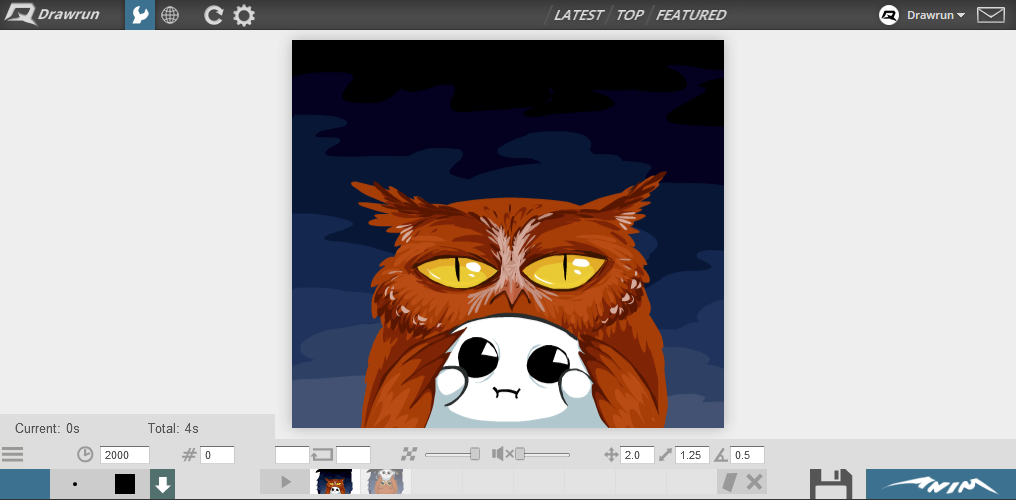1016x500 pixels.
Task: Select the wrench tools icon
Action: (140, 15)
